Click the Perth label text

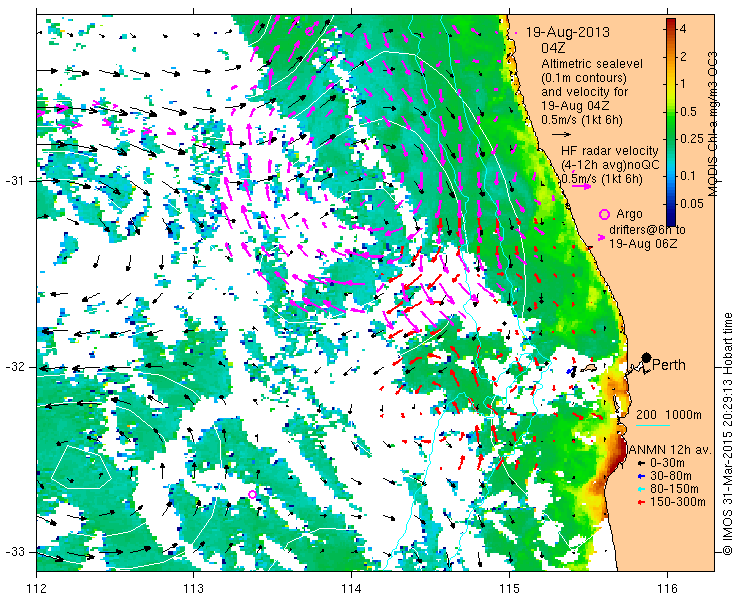[x=669, y=365]
